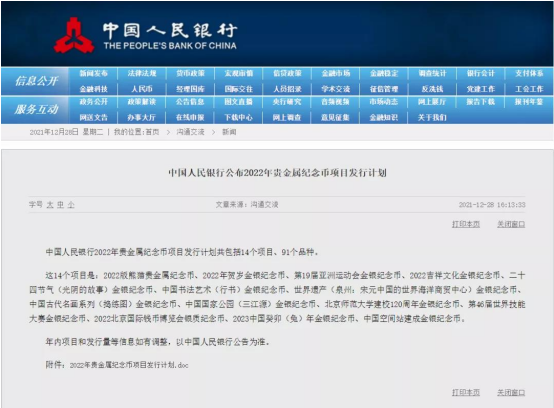The width and height of the screenshot is (554, 408).
Task: Open the 政务公开 service item
Action: pyautogui.click(x=93, y=102)
